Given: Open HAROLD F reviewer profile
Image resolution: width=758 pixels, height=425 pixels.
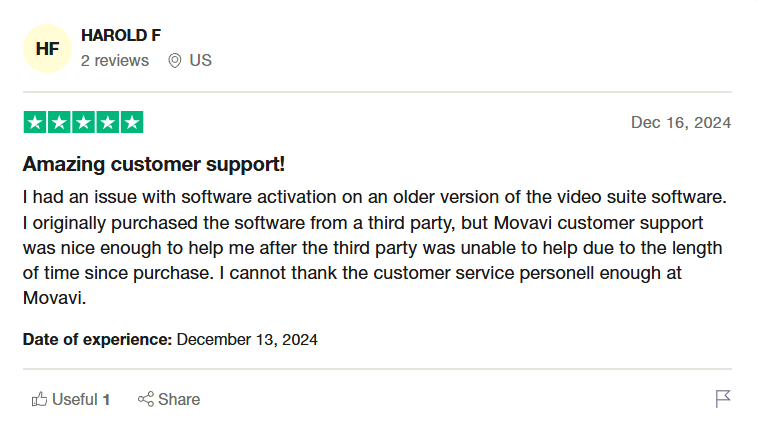Looking at the screenshot, I should tap(121, 35).
